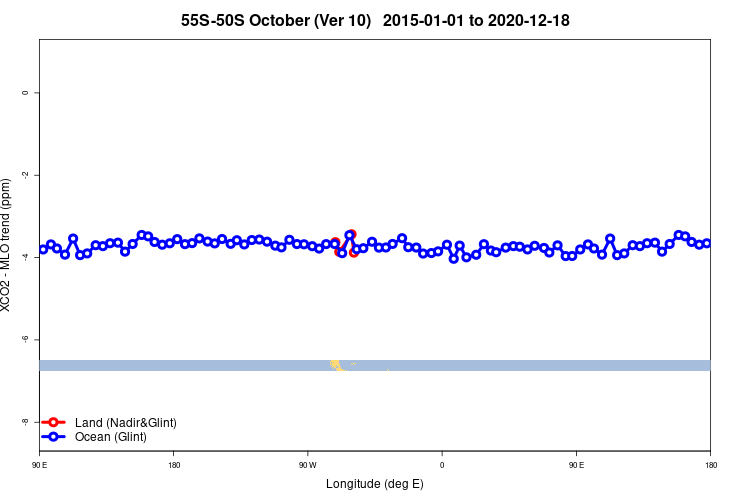Click the 180 tick label near left
Image resolution: width=750 pixels, height=500 pixels.
174,465
